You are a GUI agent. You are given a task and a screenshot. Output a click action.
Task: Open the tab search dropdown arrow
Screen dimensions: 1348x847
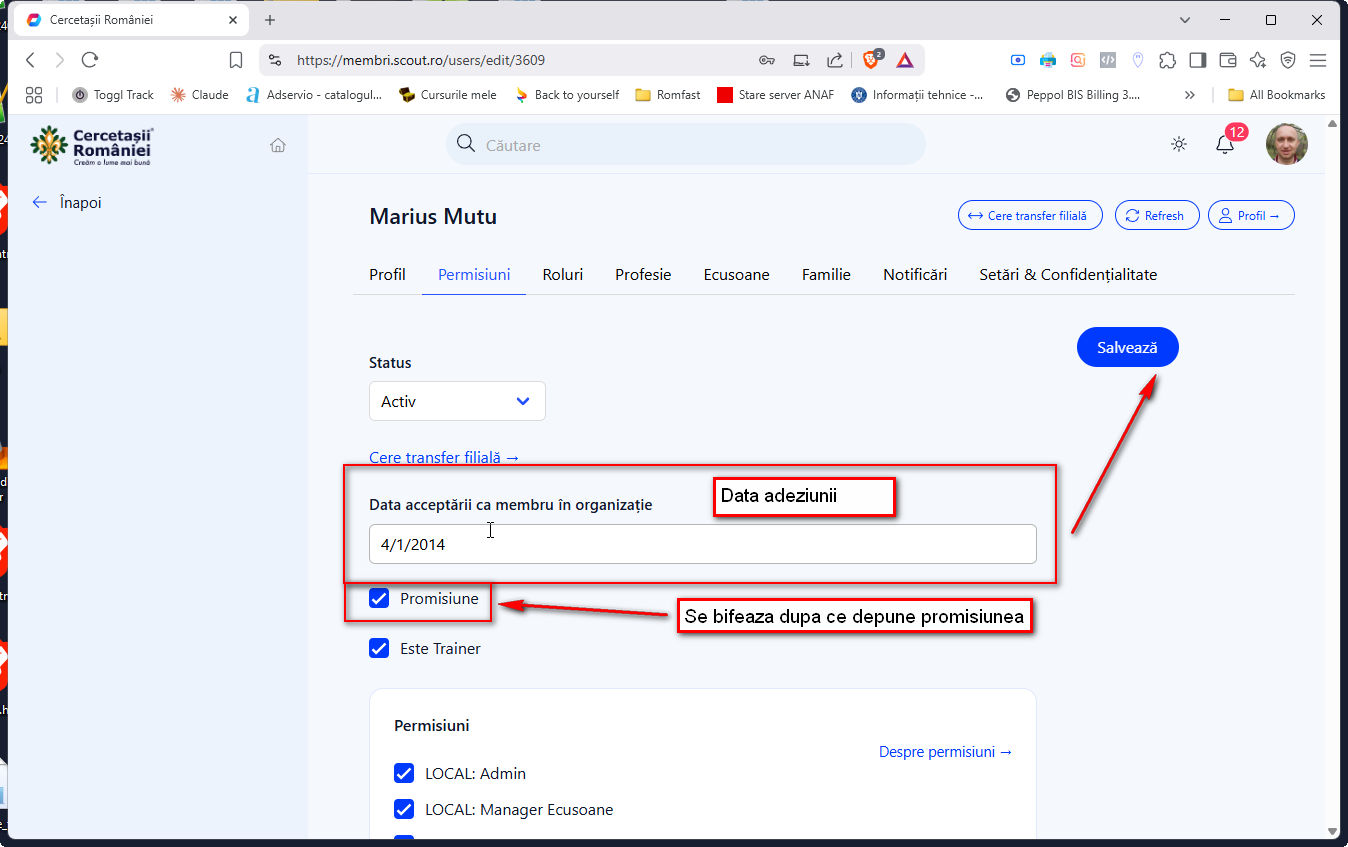click(x=1185, y=20)
